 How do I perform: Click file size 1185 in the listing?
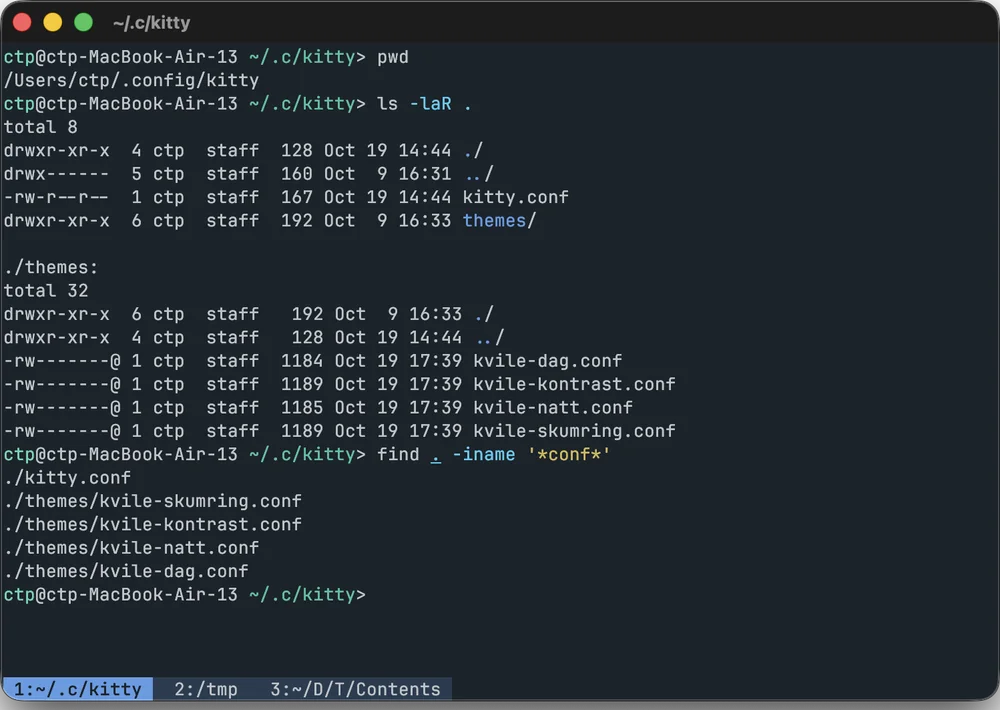click(x=302, y=408)
